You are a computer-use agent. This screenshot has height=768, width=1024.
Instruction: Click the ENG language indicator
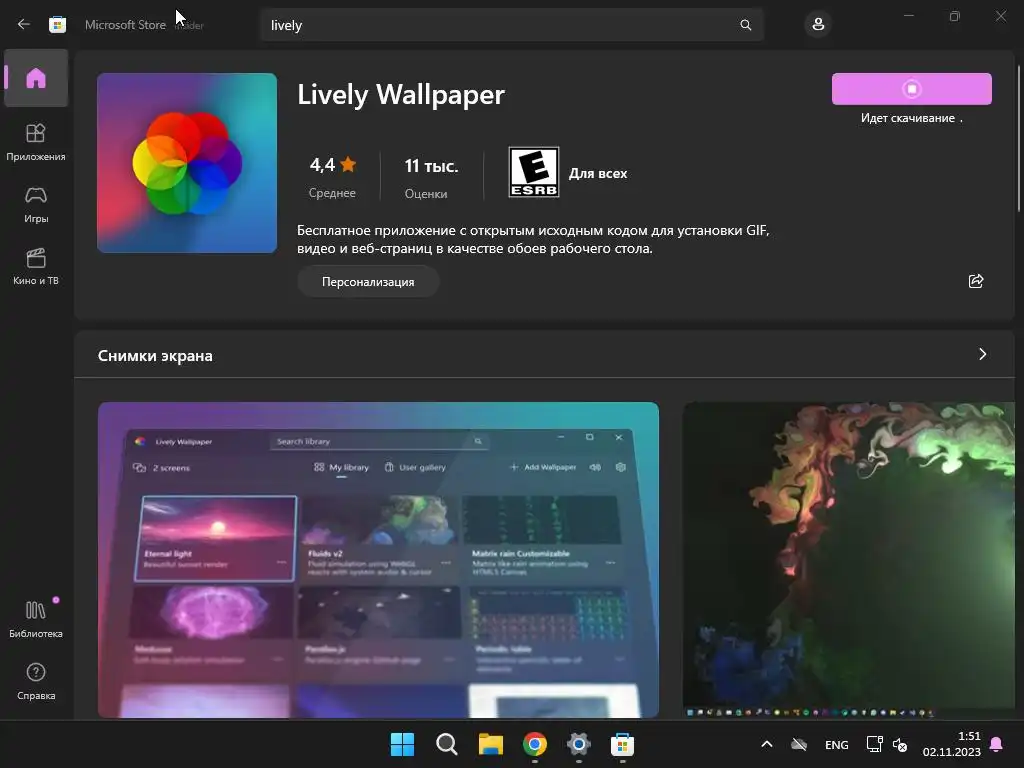coord(837,744)
